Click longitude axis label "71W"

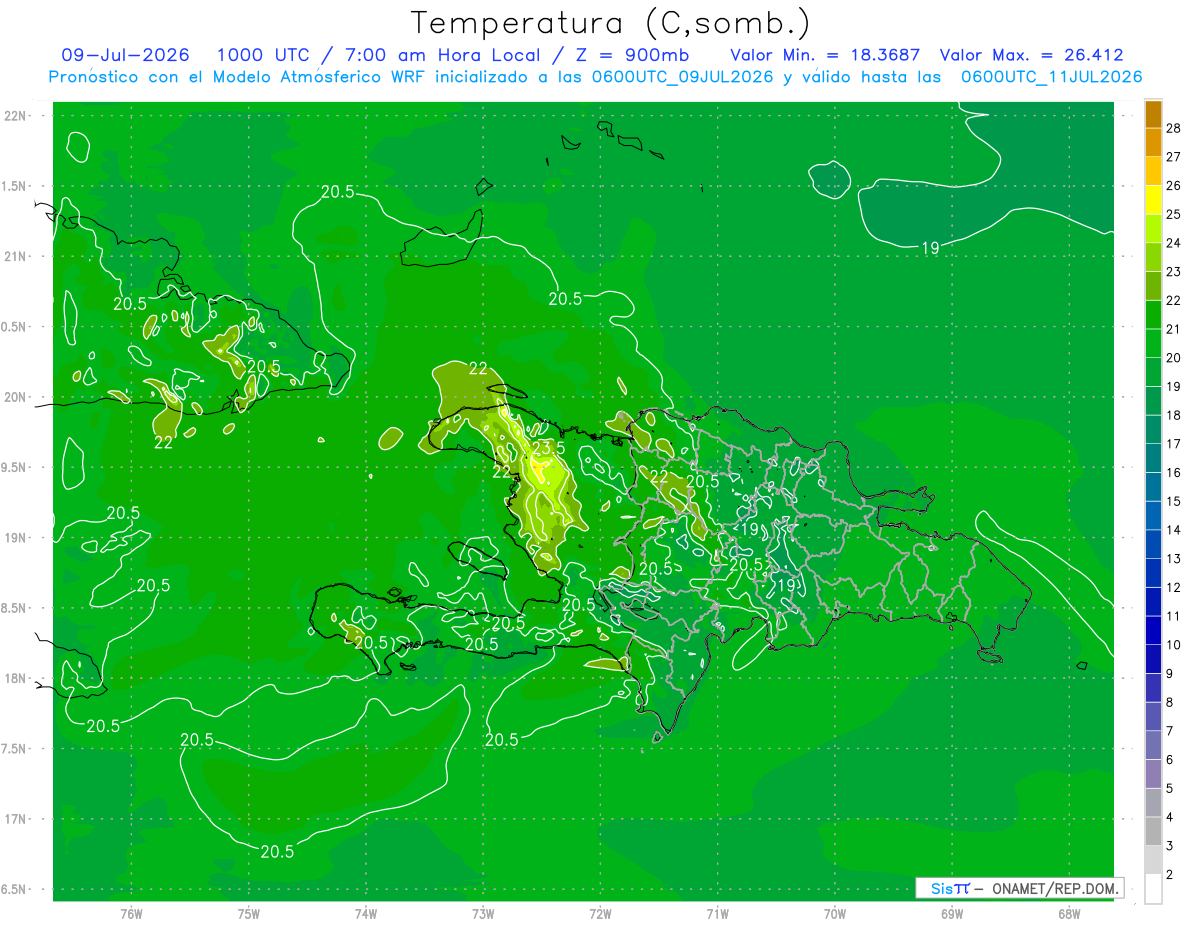[x=718, y=913]
